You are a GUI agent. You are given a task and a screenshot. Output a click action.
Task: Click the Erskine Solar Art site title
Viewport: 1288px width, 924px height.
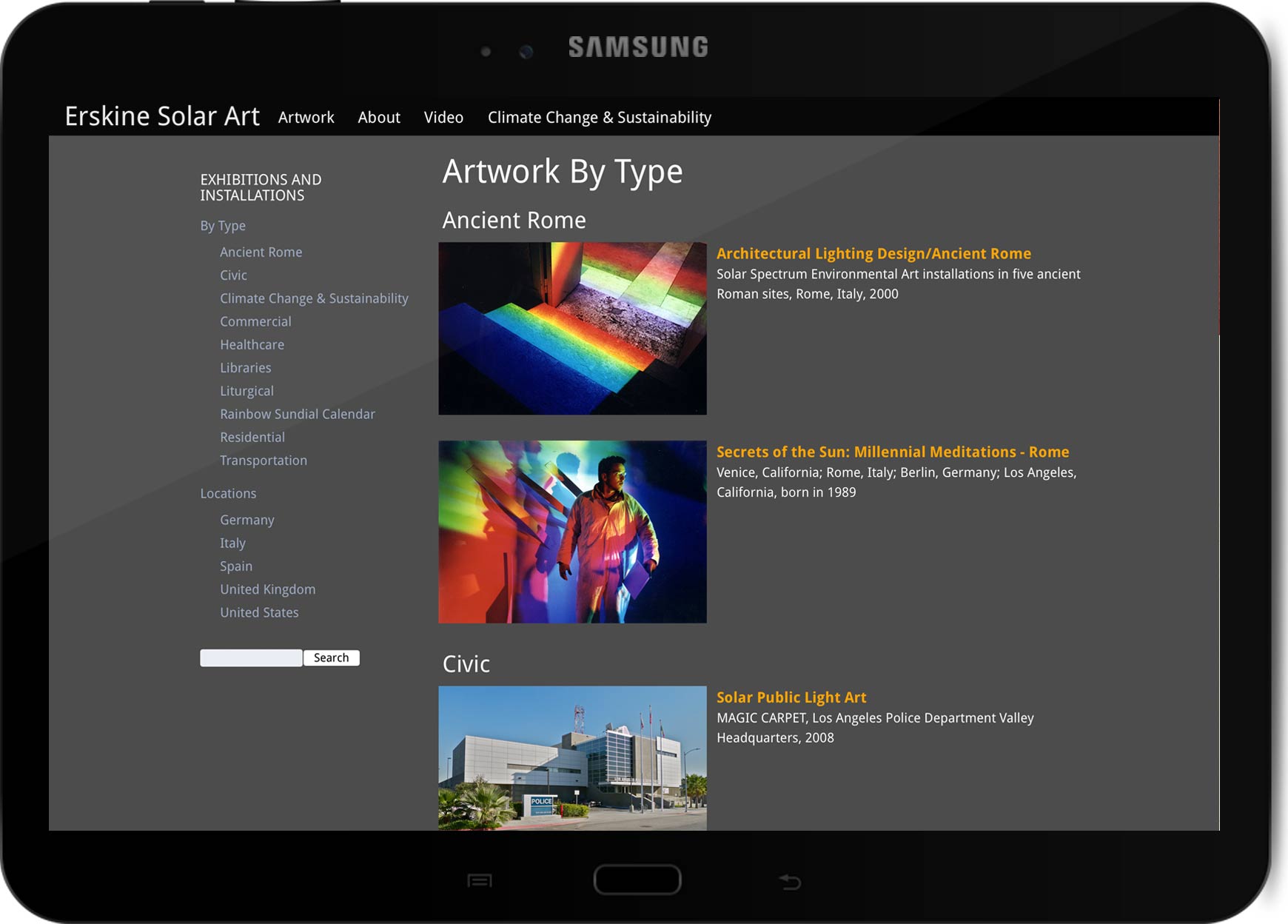click(x=162, y=116)
